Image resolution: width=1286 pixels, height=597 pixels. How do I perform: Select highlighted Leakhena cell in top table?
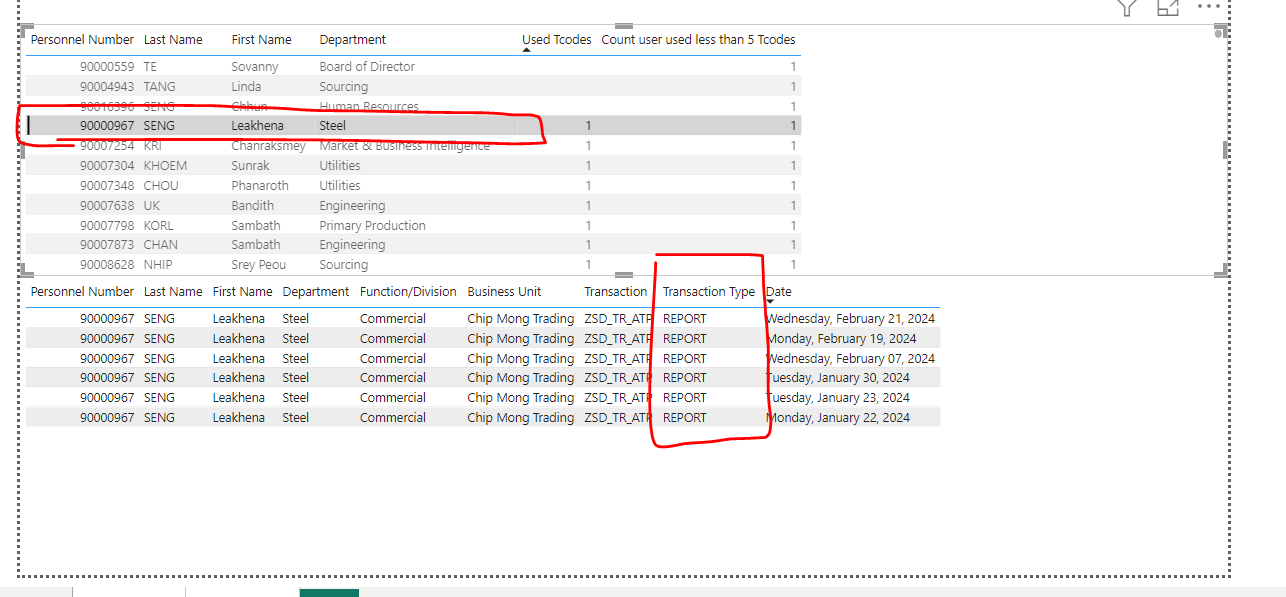point(258,126)
